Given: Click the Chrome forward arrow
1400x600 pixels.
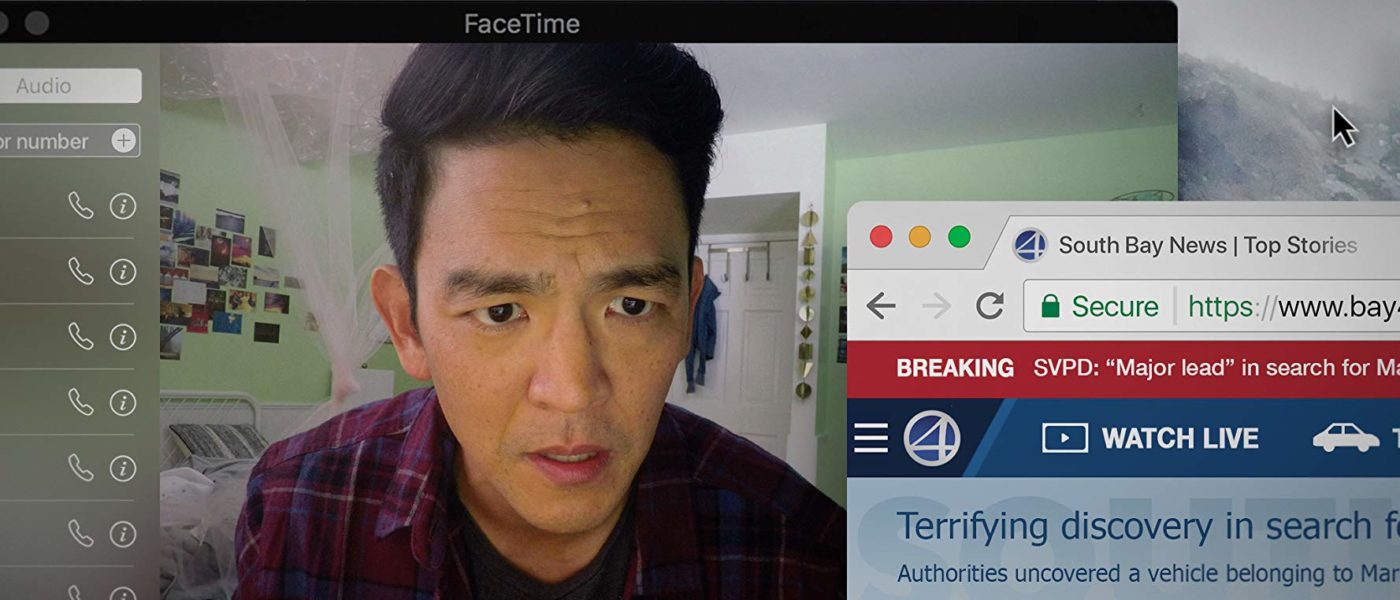Looking at the screenshot, I should (936, 306).
